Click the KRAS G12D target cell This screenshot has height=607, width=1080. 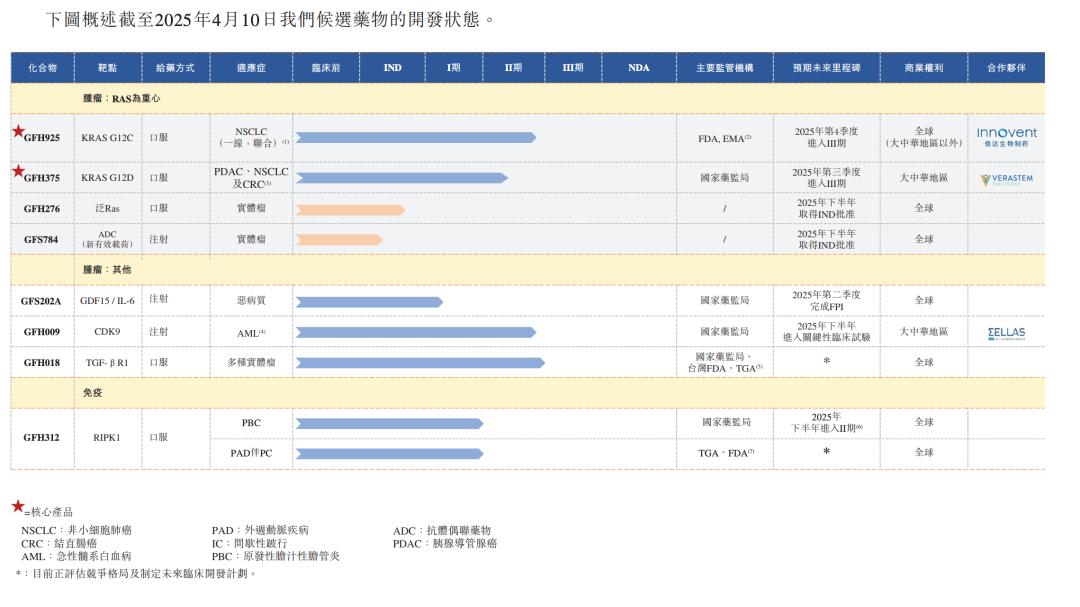107,178
